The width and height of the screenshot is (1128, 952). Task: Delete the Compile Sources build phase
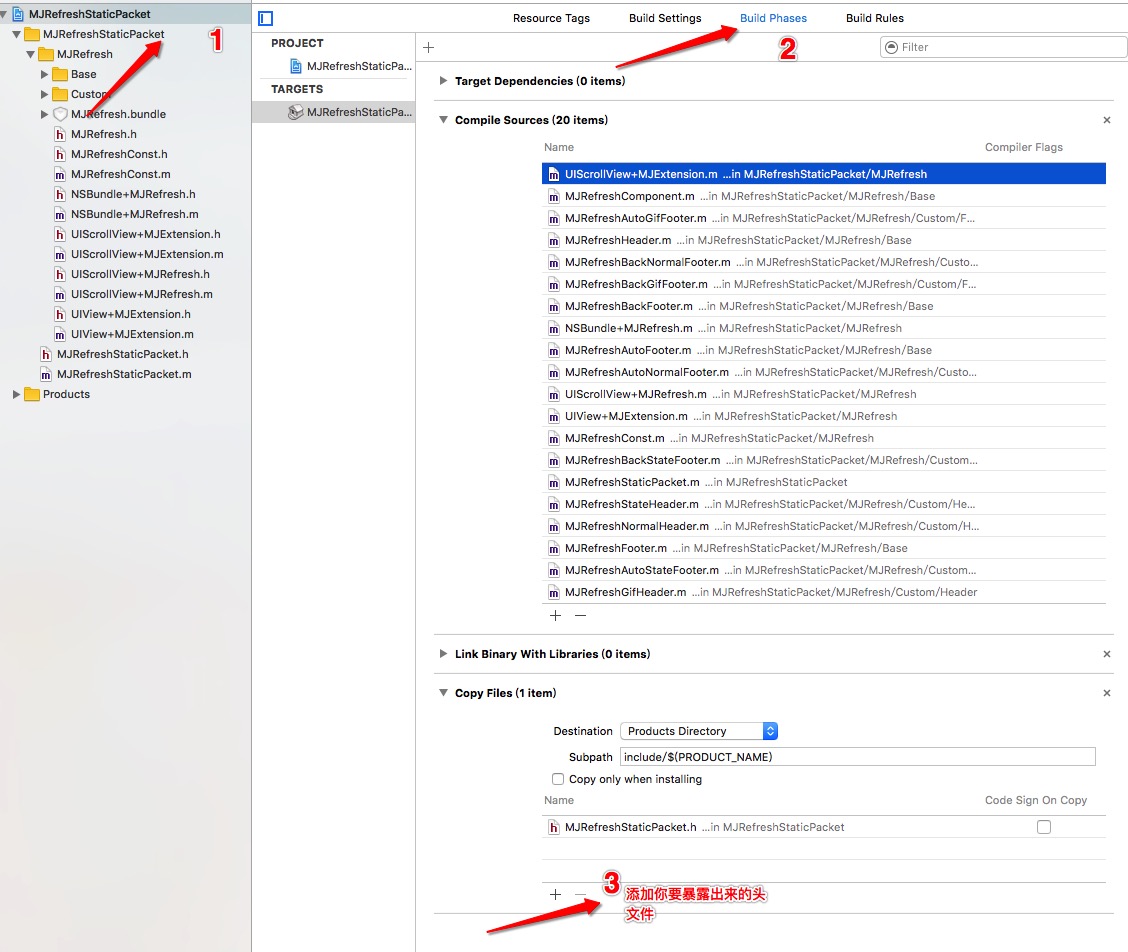1106,120
